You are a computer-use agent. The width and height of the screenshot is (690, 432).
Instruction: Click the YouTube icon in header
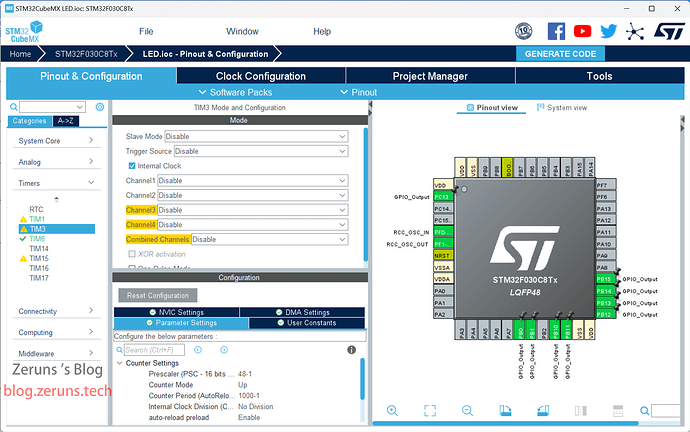point(582,32)
